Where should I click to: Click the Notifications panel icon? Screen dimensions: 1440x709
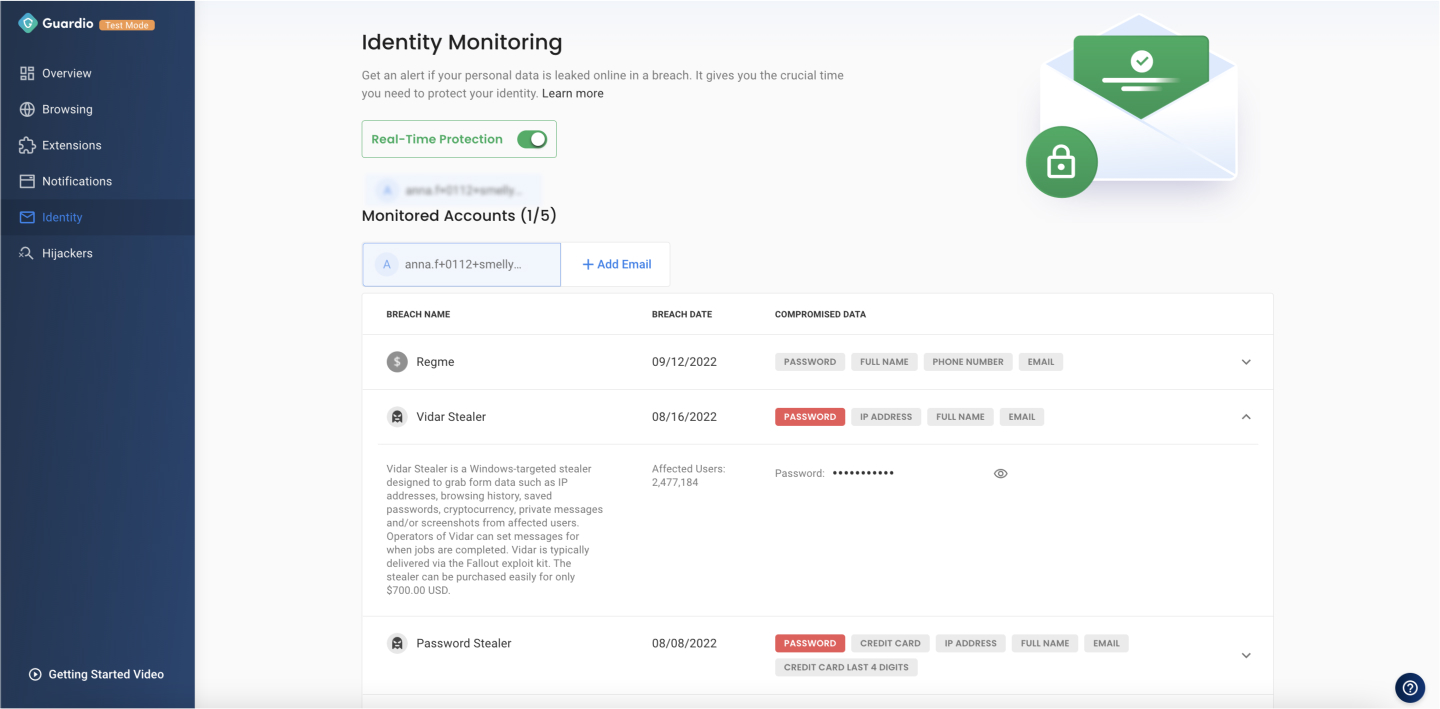pos(27,181)
